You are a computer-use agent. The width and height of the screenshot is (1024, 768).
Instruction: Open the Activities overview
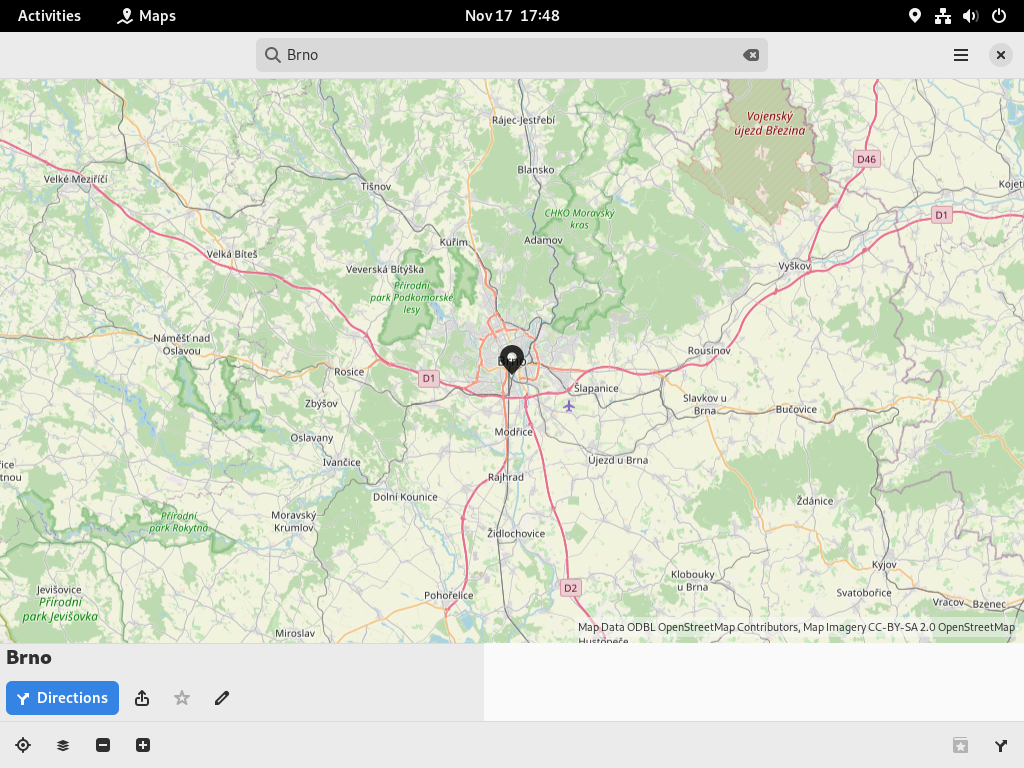click(49, 16)
